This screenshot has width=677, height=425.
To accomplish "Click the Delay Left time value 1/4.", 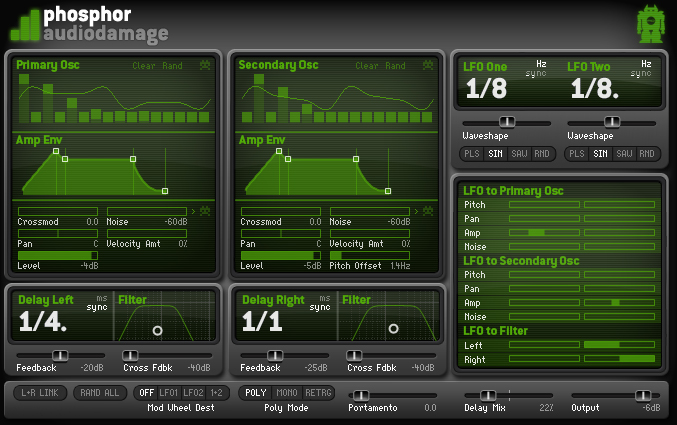I will (42, 321).
